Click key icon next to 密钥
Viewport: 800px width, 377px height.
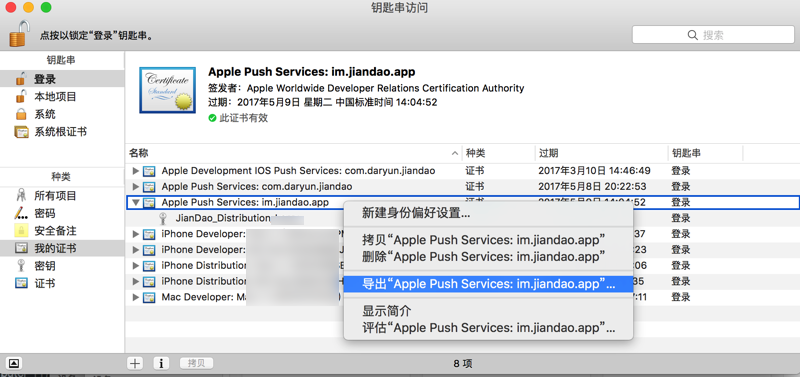pos(21,266)
